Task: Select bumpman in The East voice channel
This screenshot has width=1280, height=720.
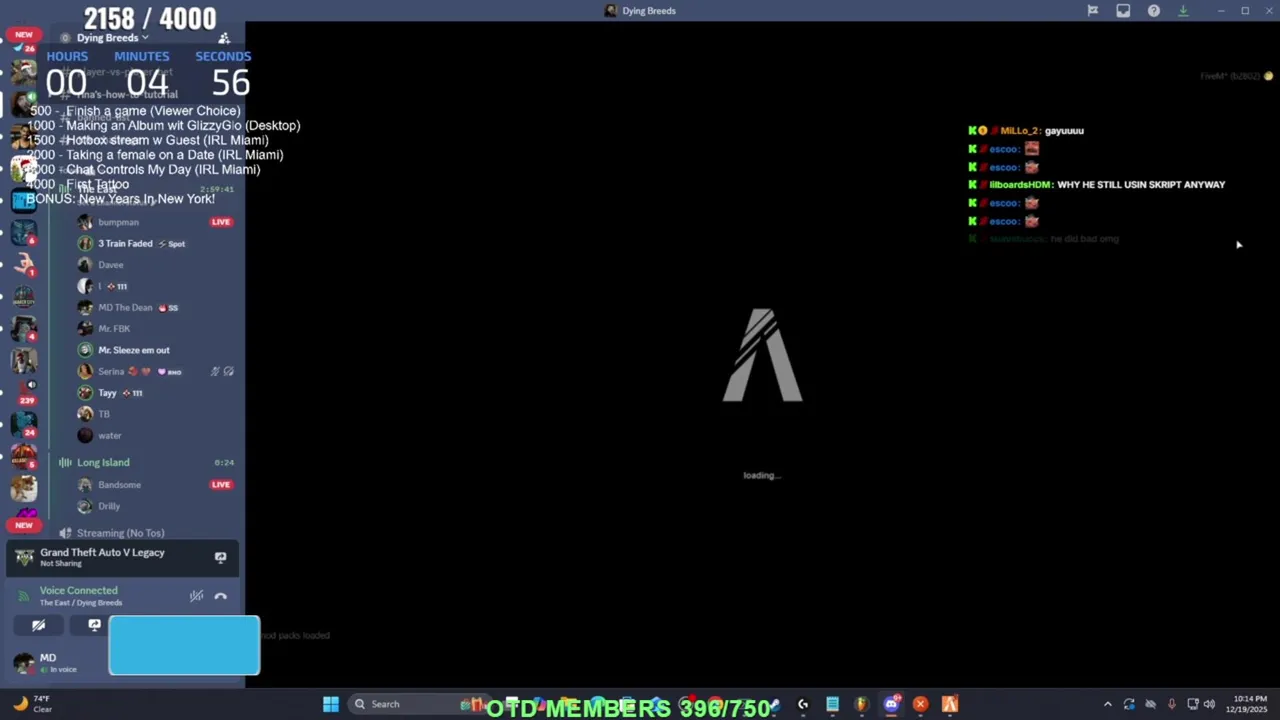Action: pos(118,222)
